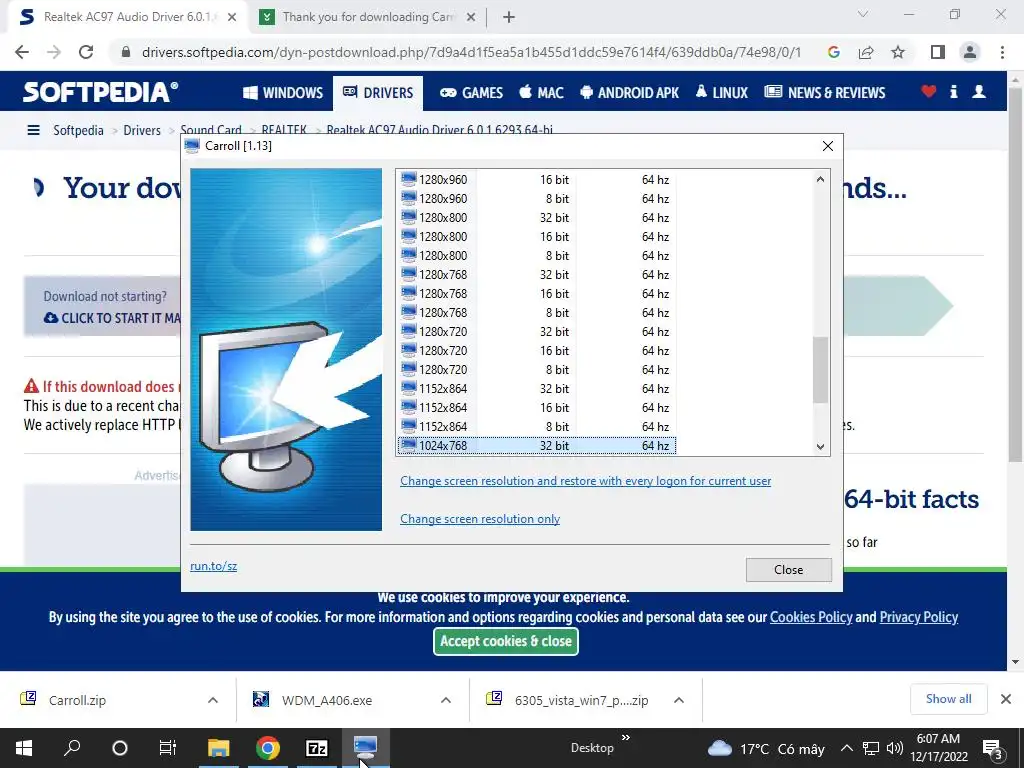Go back in Chrome

point(22,52)
